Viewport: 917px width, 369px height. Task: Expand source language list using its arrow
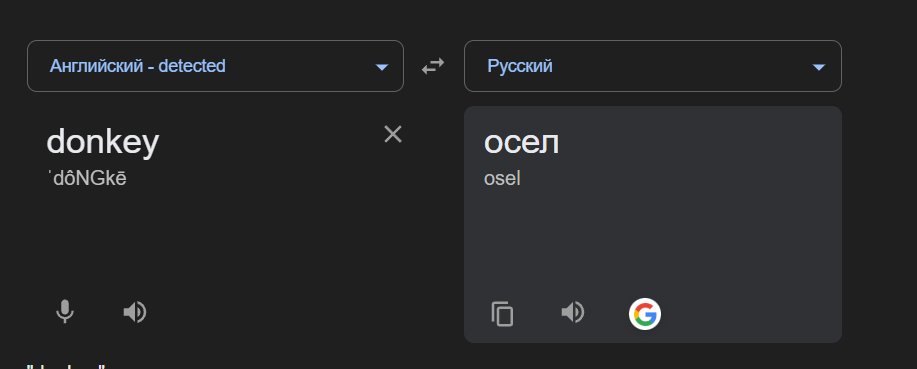382,67
